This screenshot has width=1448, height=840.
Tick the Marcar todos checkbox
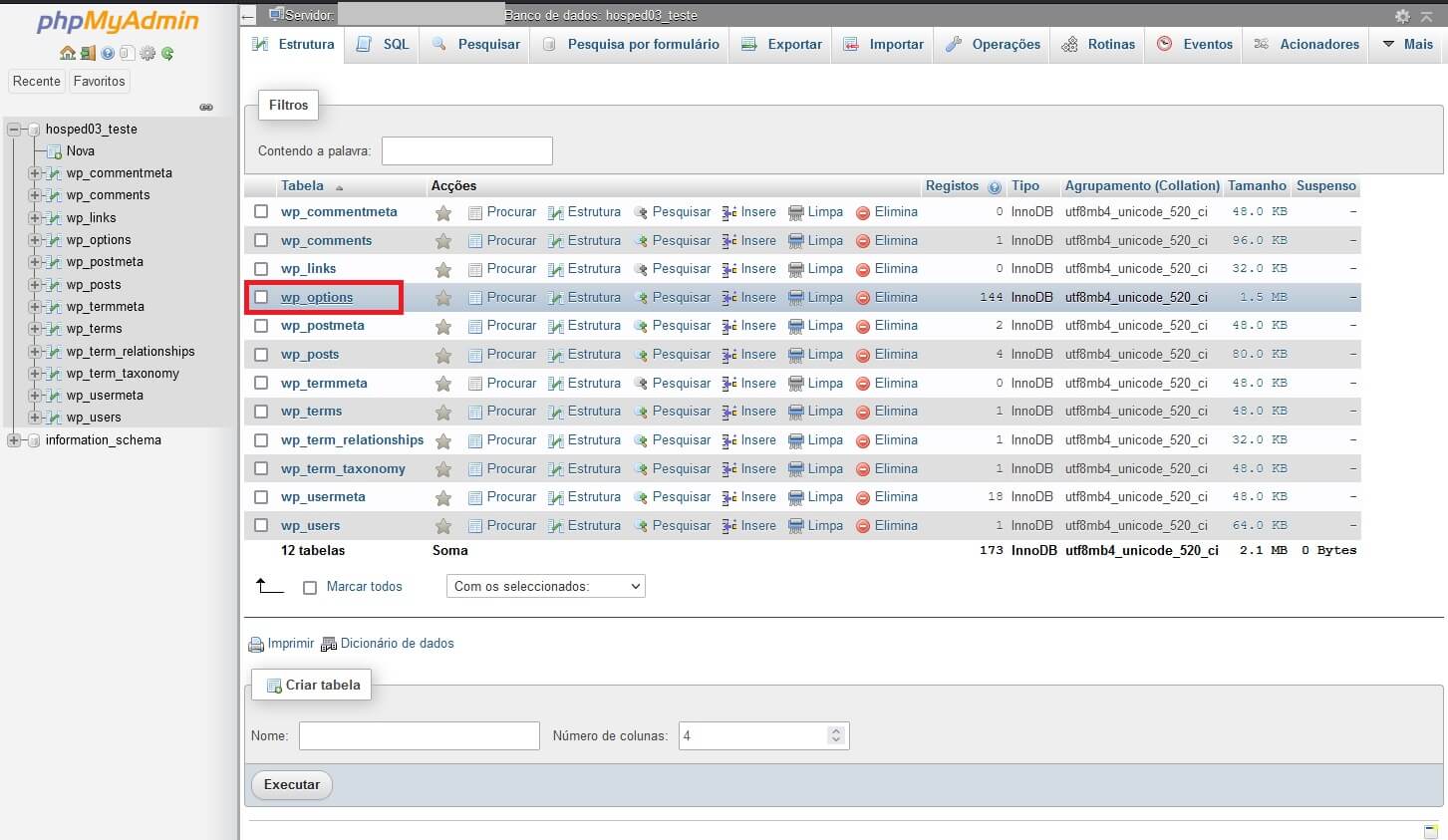pyautogui.click(x=310, y=588)
